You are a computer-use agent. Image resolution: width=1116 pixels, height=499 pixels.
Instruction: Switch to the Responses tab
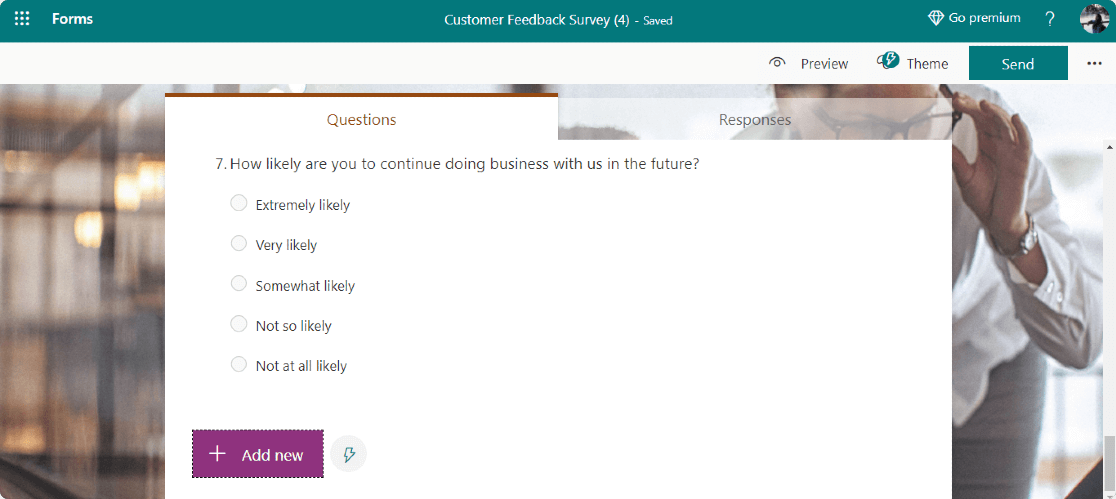[x=754, y=120]
